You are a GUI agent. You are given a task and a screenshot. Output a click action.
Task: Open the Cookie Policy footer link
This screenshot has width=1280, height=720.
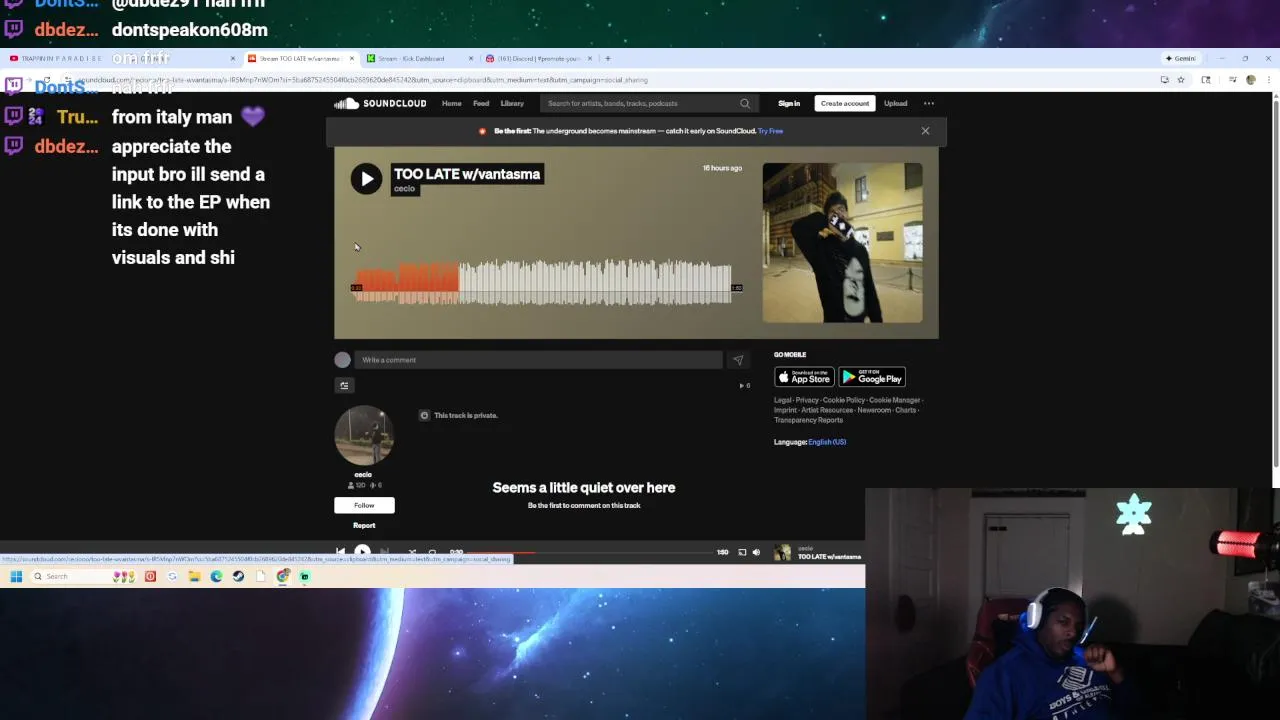pyautogui.click(x=844, y=400)
